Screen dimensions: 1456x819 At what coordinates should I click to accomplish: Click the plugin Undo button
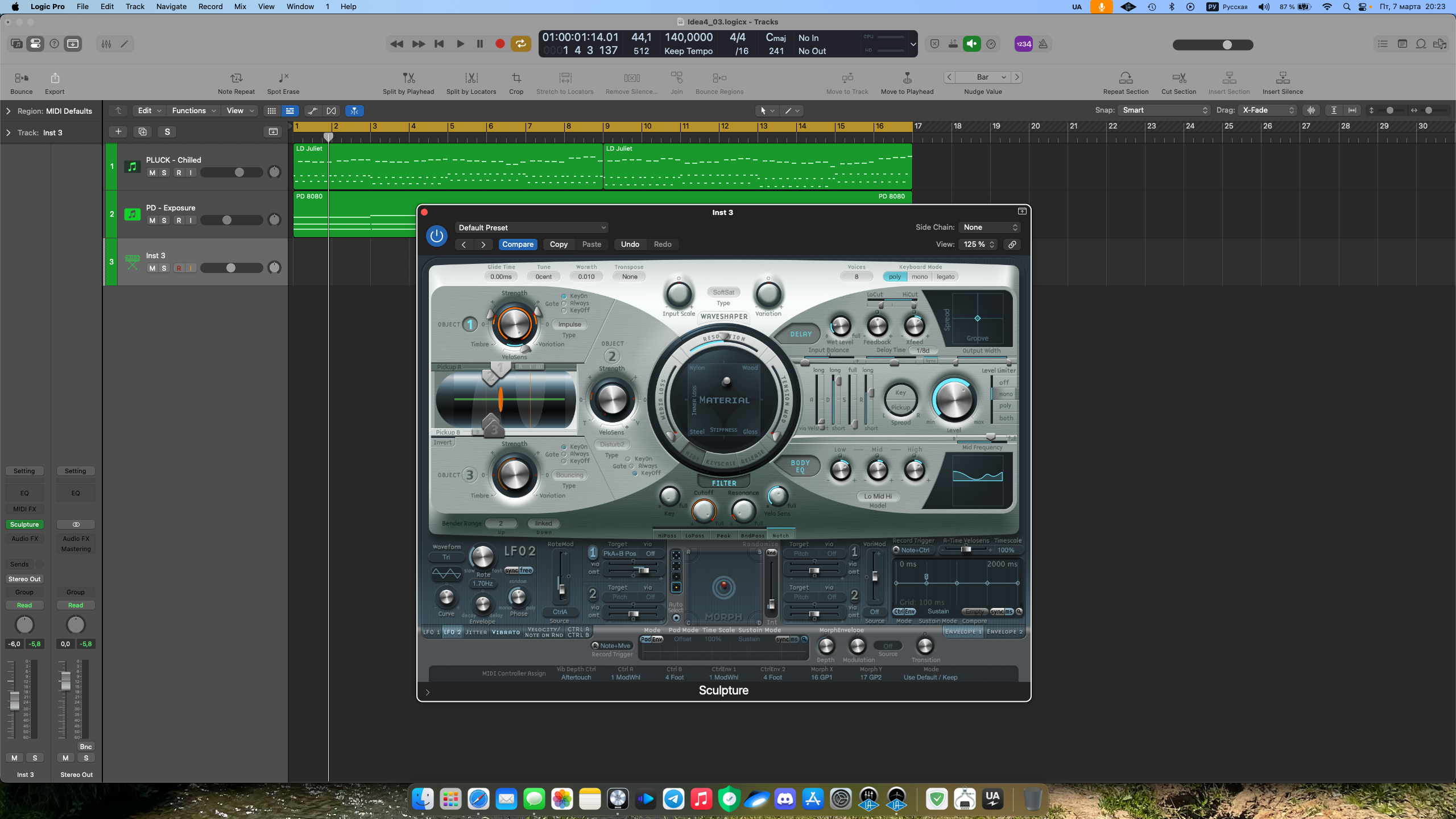[630, 245]
